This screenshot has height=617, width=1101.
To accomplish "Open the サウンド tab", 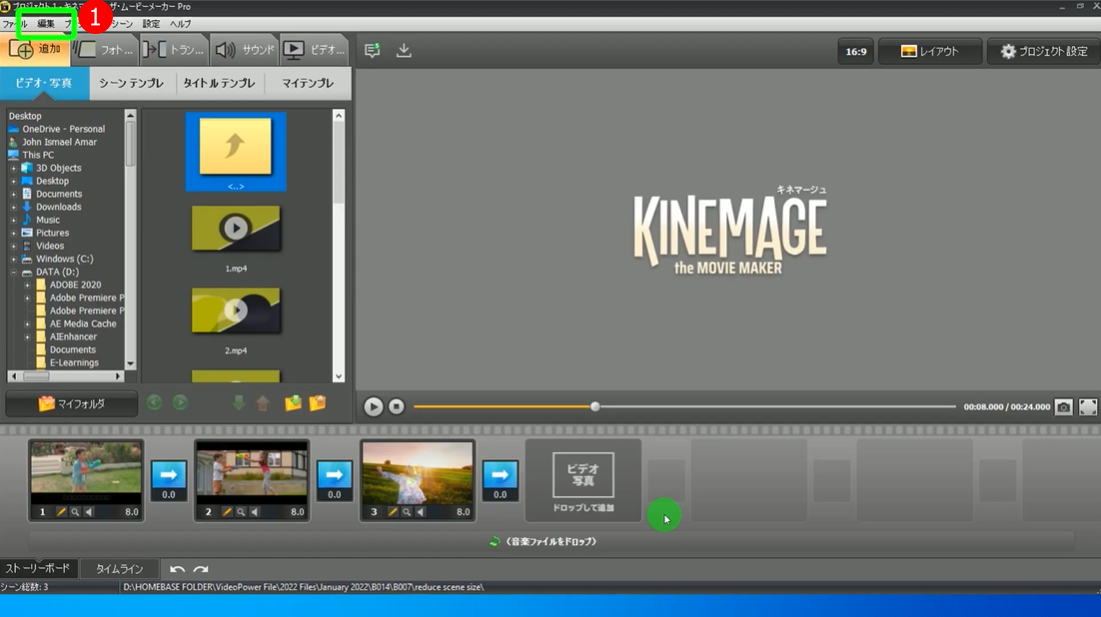I will (245, 50).
